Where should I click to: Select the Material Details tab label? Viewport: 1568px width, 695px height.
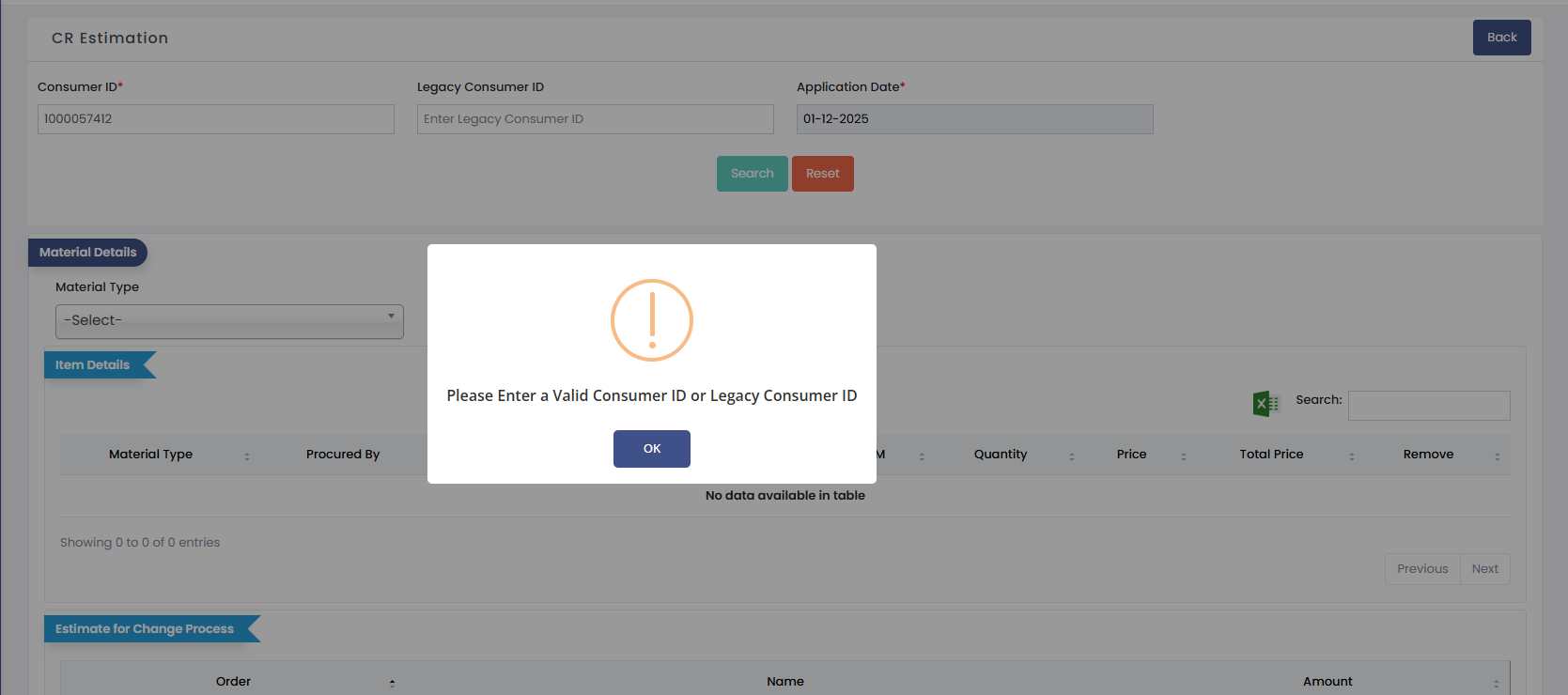point(87,253)
